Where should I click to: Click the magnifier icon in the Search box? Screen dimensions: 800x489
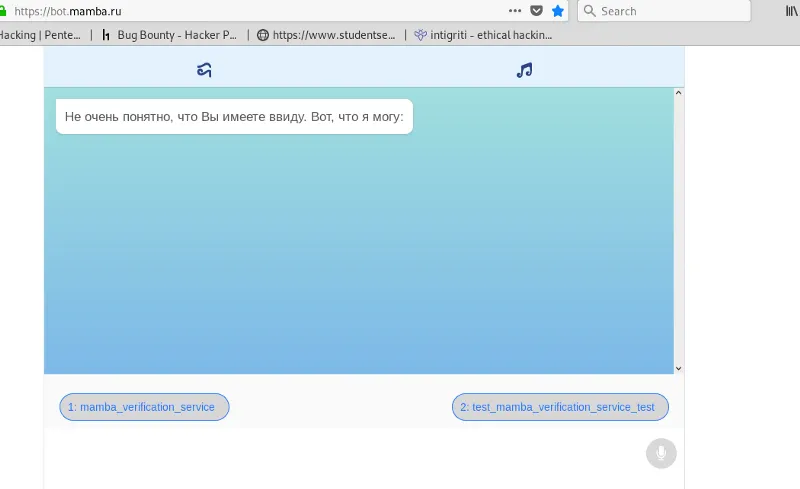[x=589, y=11]
